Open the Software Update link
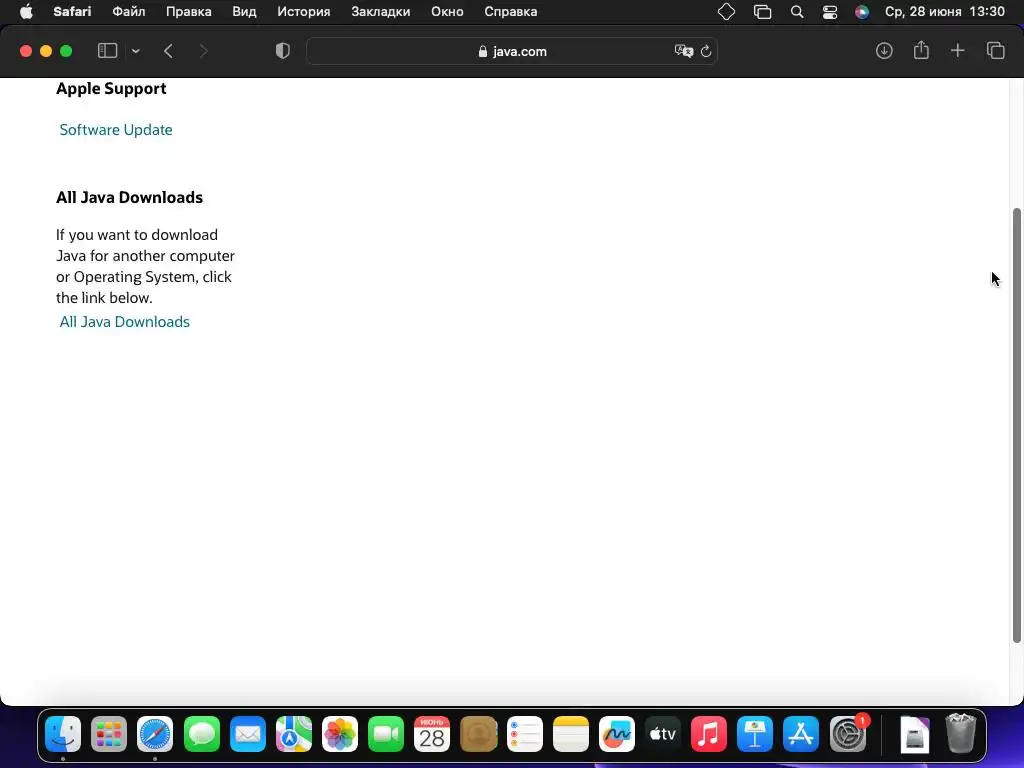 pyautogui.click(x=116, y=129)
